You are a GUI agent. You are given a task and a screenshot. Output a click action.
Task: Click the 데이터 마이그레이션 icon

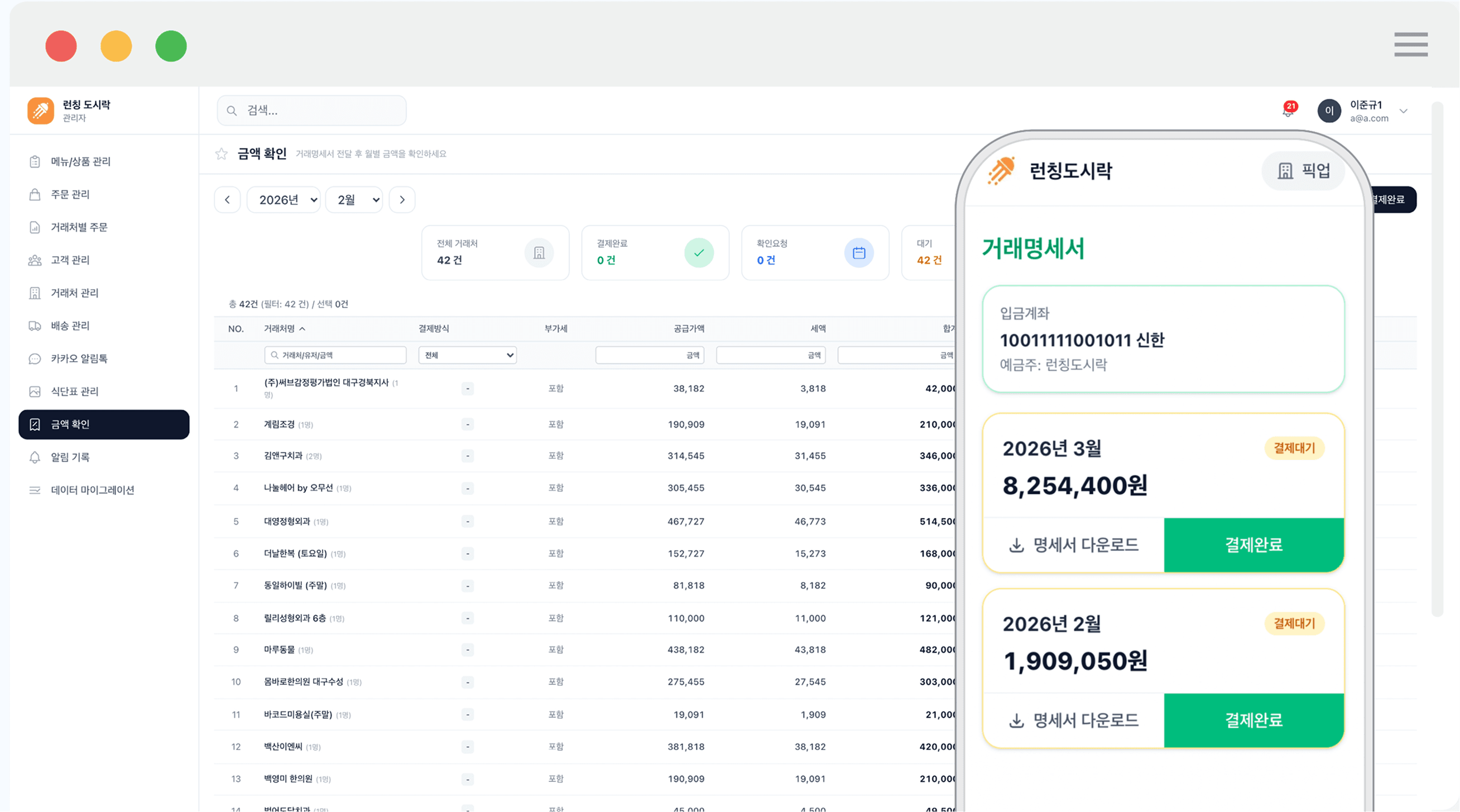(35, 490)
